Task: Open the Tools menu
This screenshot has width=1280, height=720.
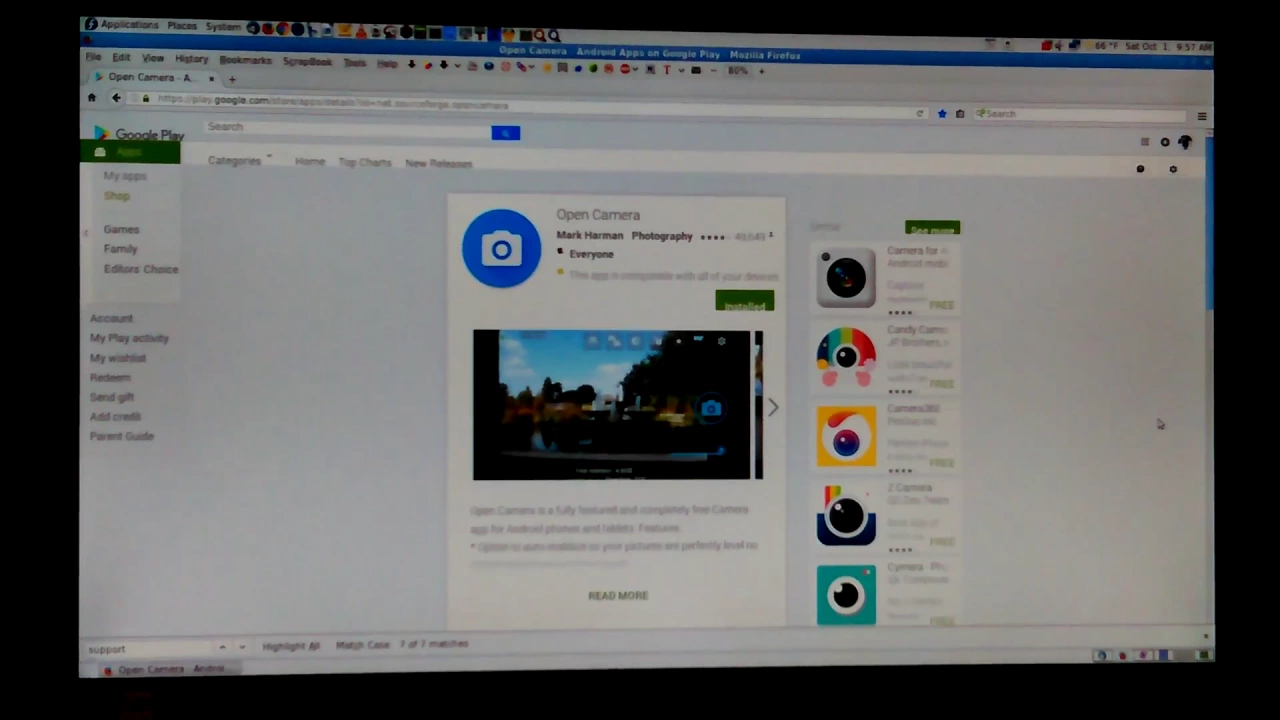Action: (355, 62)
